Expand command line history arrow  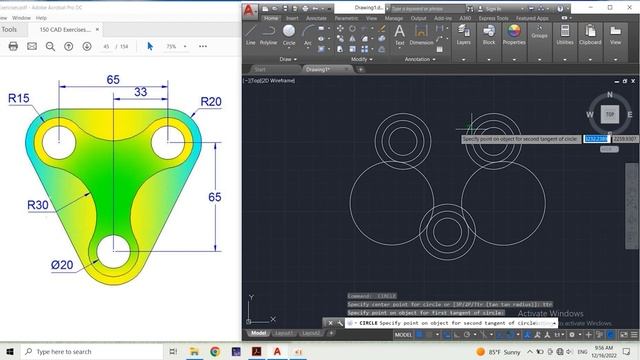[x=554, y=323]
